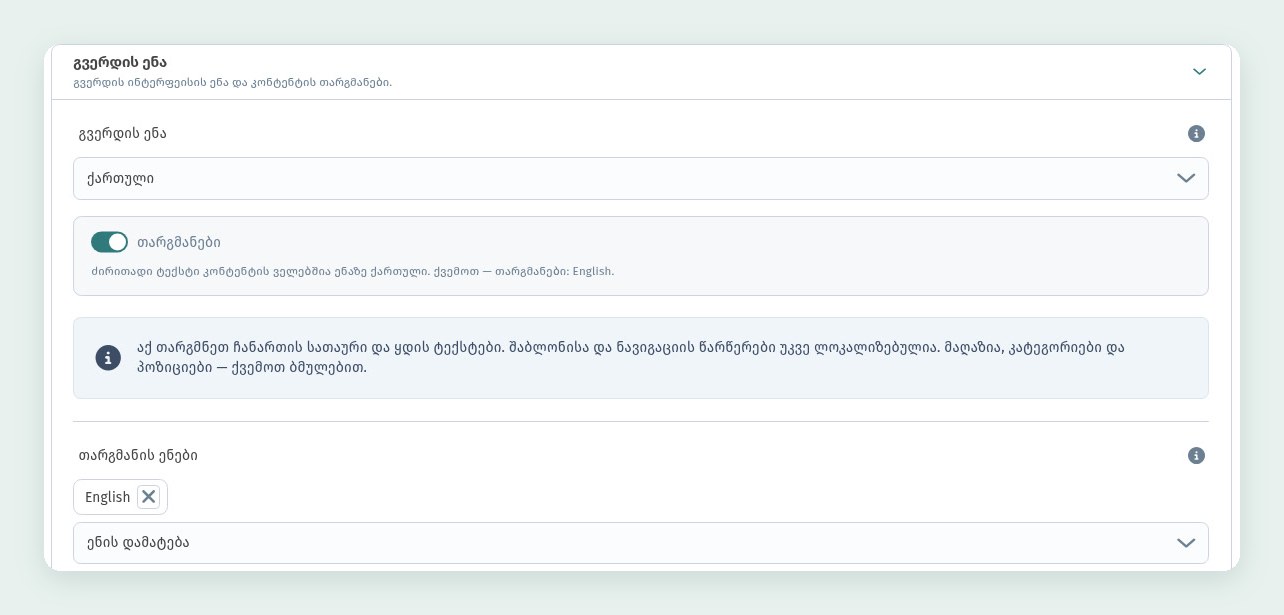Collapse the გვერდის ენა section chevron
The image size is (1284, 615).
point(1199,71)
